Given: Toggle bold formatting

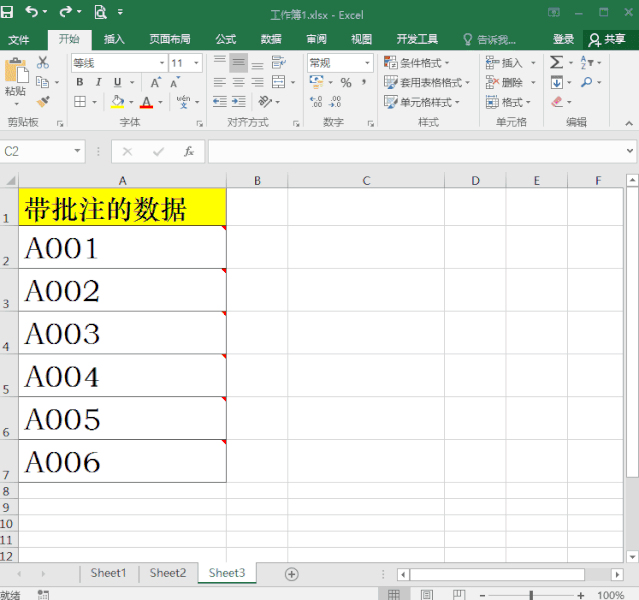Looking at the screenshot, I should tap(80, 82).
